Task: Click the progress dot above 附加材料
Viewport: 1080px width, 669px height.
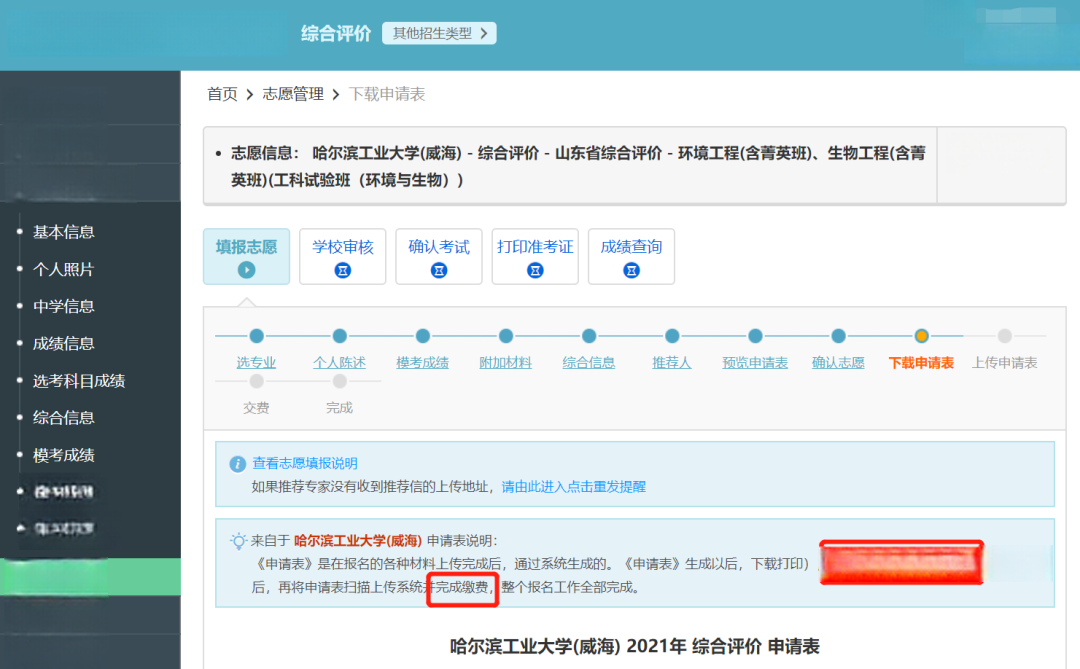Action: (x=506, y=336)
